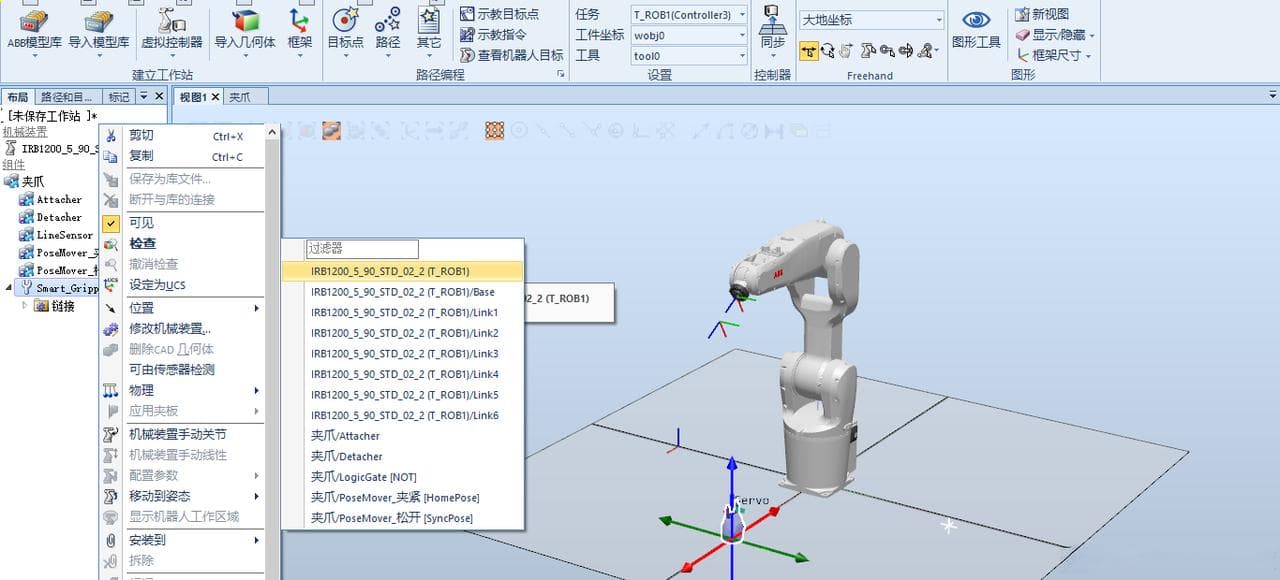Select 夹爪/Attacher in attach list

click(402, 436)
